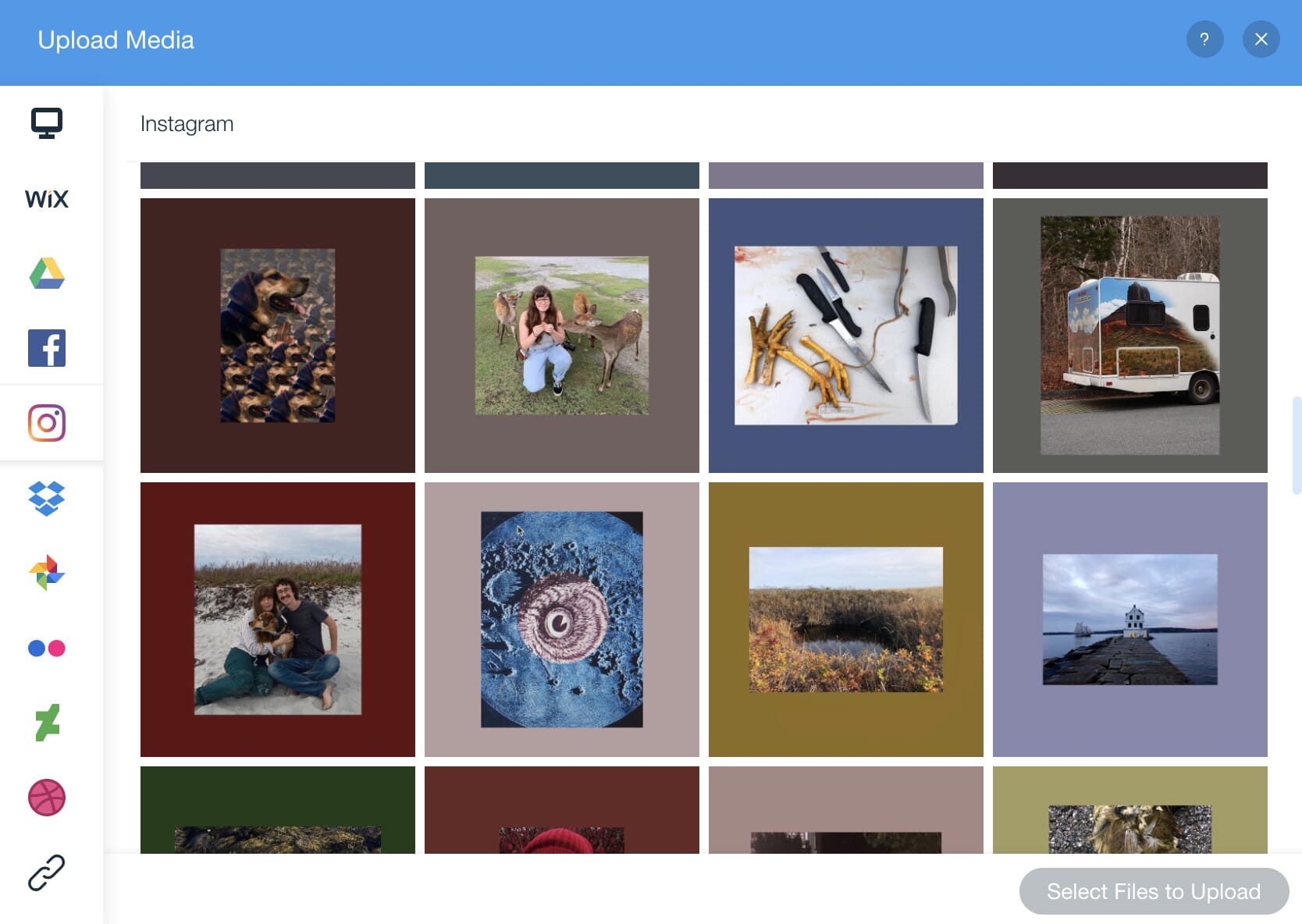Pick the girl with deer photo
The width and height of the screenshot is (1302, 924).
pos(562,336)
